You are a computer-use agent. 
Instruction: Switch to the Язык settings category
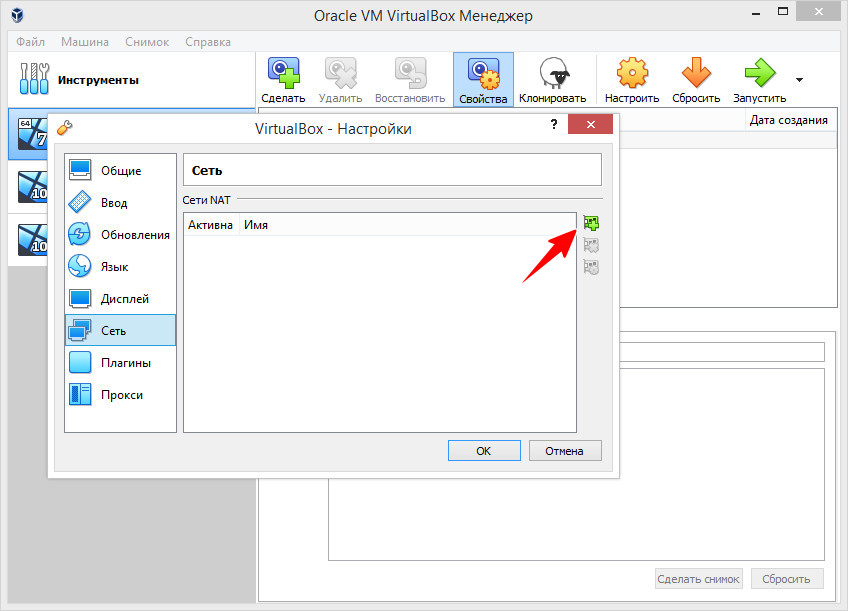pyautogui.click(x=121, y=267)
